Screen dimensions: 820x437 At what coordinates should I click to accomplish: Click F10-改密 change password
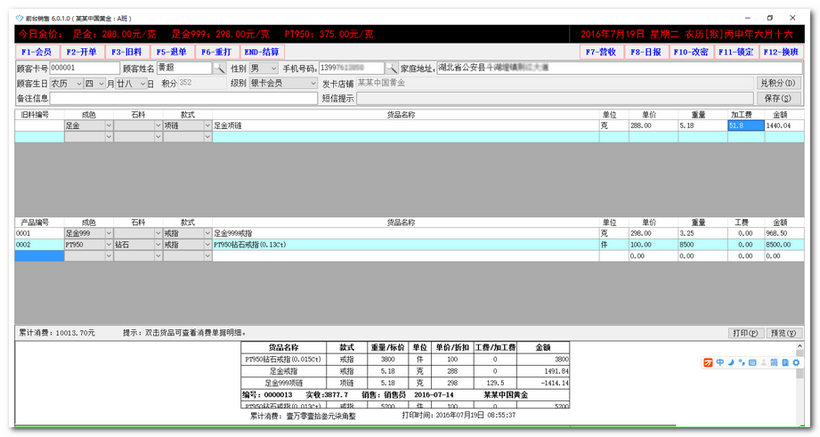coord(691,52)
